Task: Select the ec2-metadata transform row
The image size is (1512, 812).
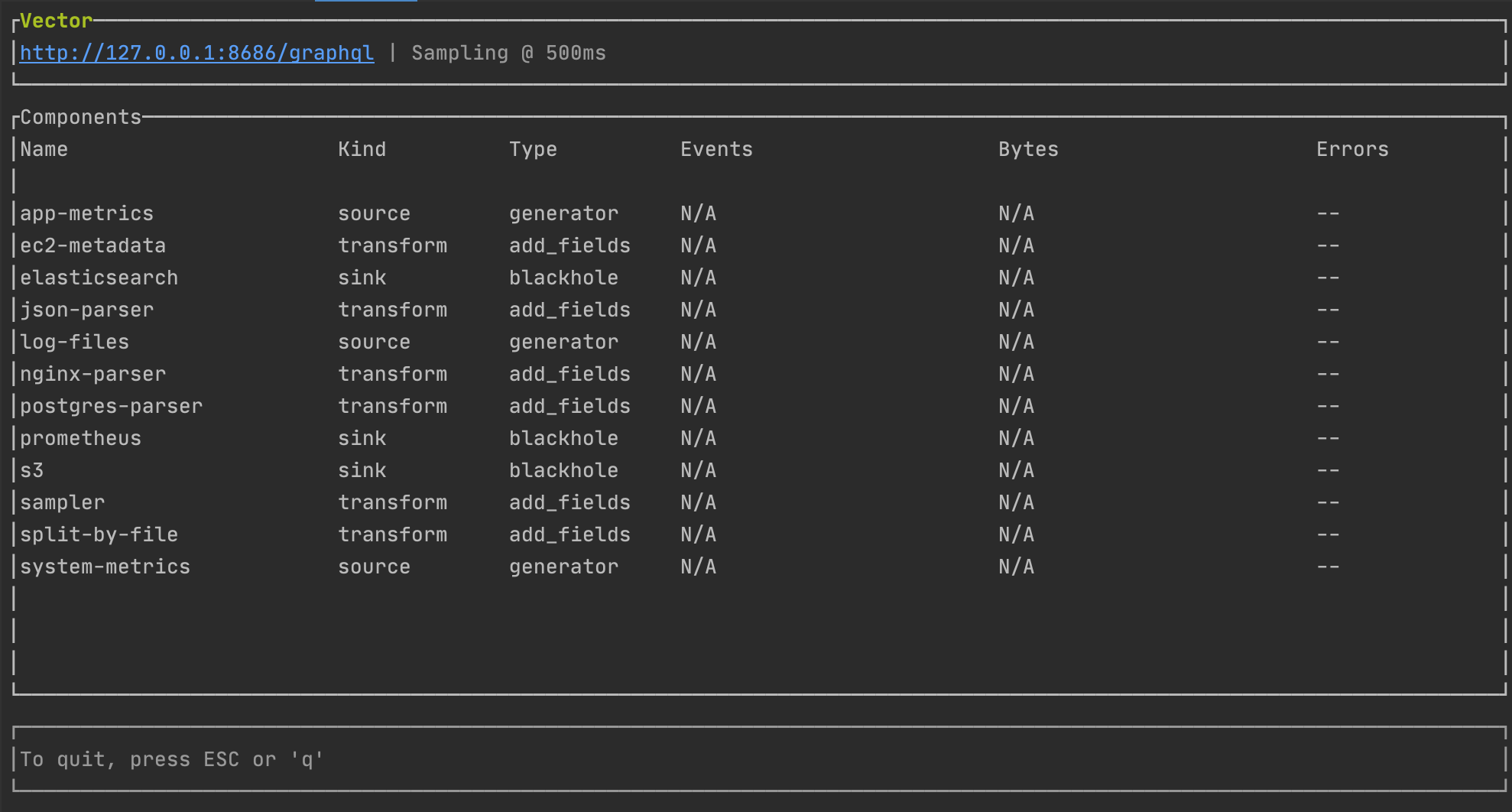Action: [92, 245]
